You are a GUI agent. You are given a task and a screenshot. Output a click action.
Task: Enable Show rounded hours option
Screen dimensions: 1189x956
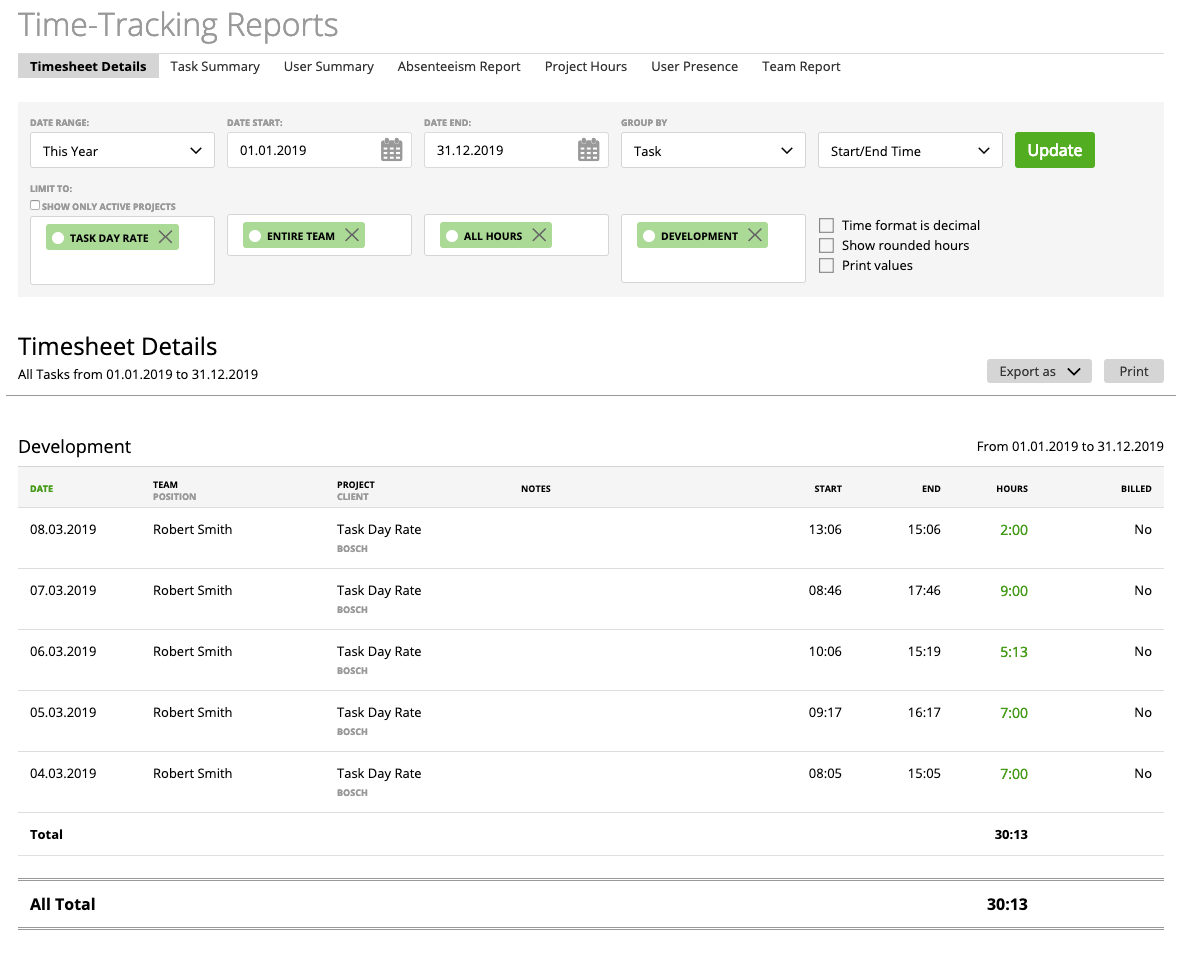click(827, 246)
